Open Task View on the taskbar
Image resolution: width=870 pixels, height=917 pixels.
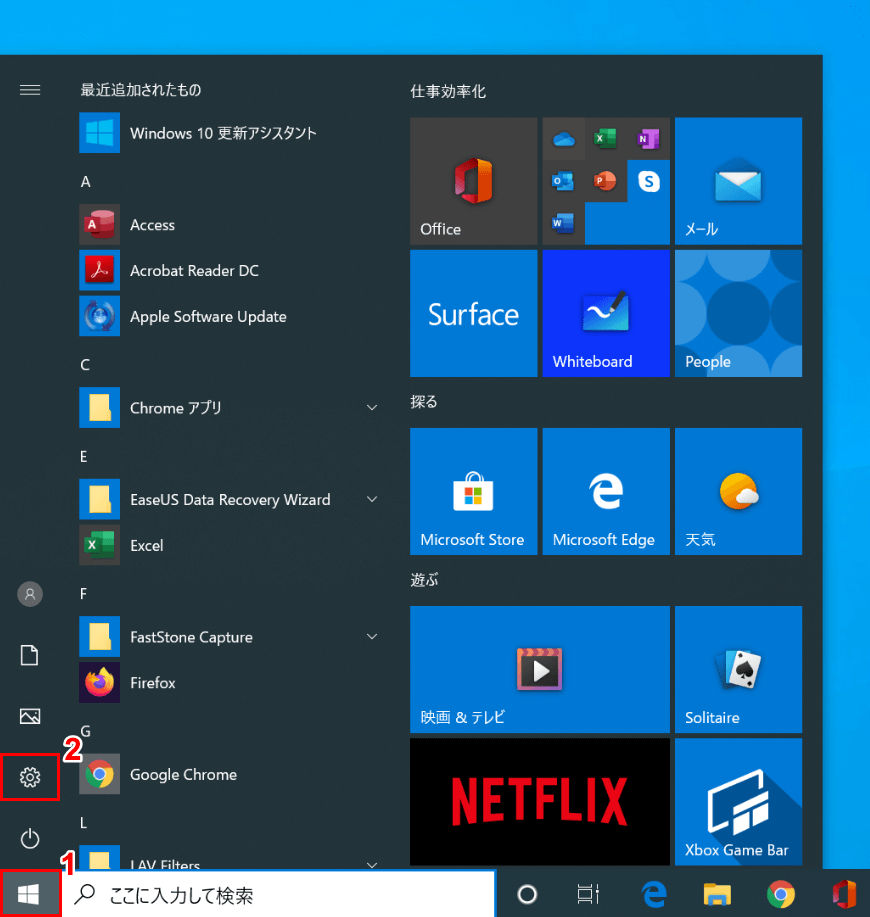point(588,894)
